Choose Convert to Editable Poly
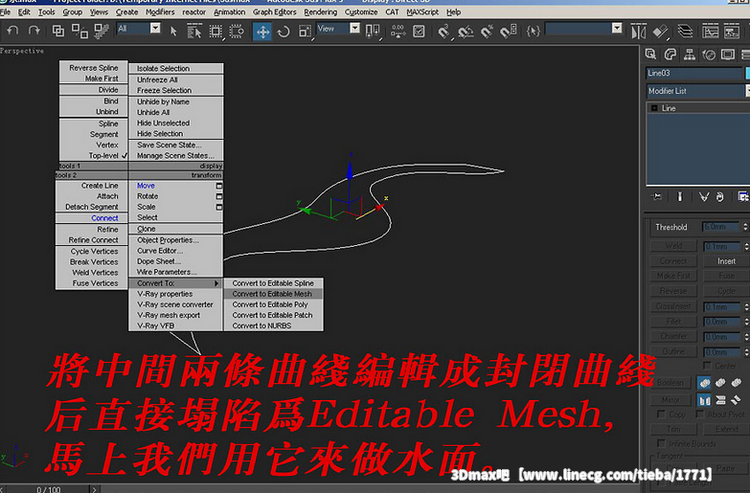 273,304
